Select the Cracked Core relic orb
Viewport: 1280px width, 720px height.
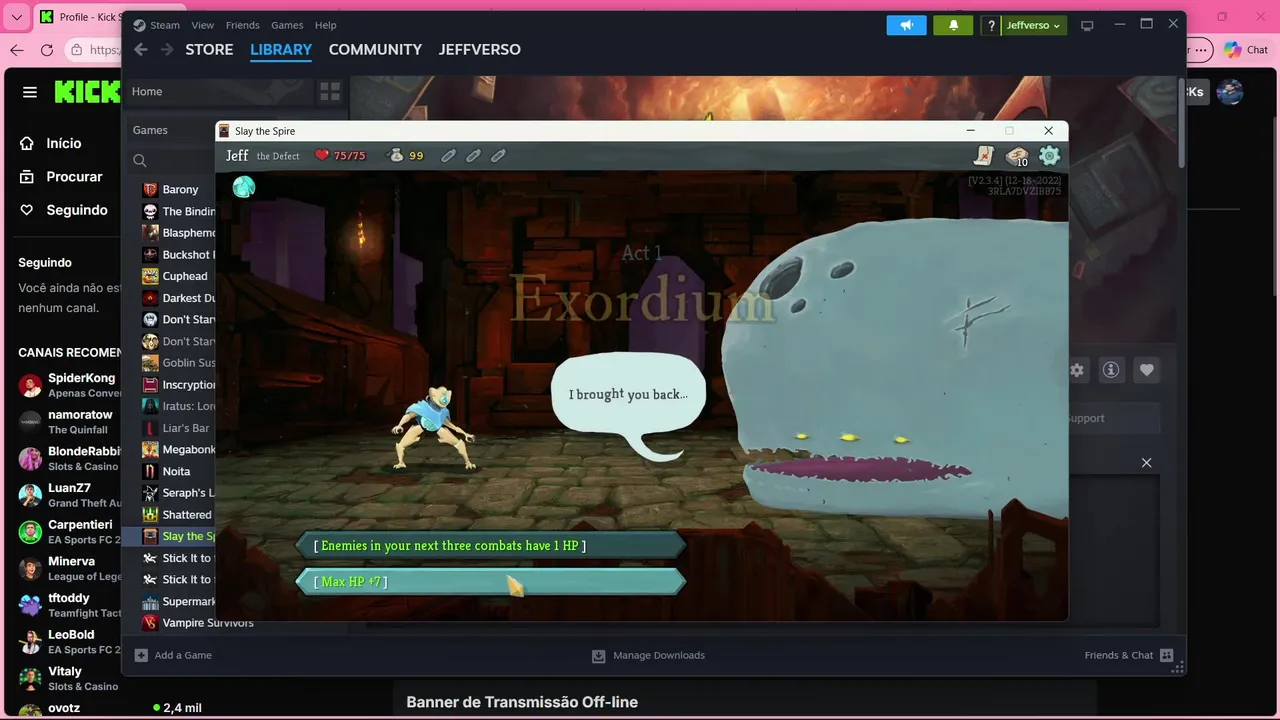click(244, 187)
